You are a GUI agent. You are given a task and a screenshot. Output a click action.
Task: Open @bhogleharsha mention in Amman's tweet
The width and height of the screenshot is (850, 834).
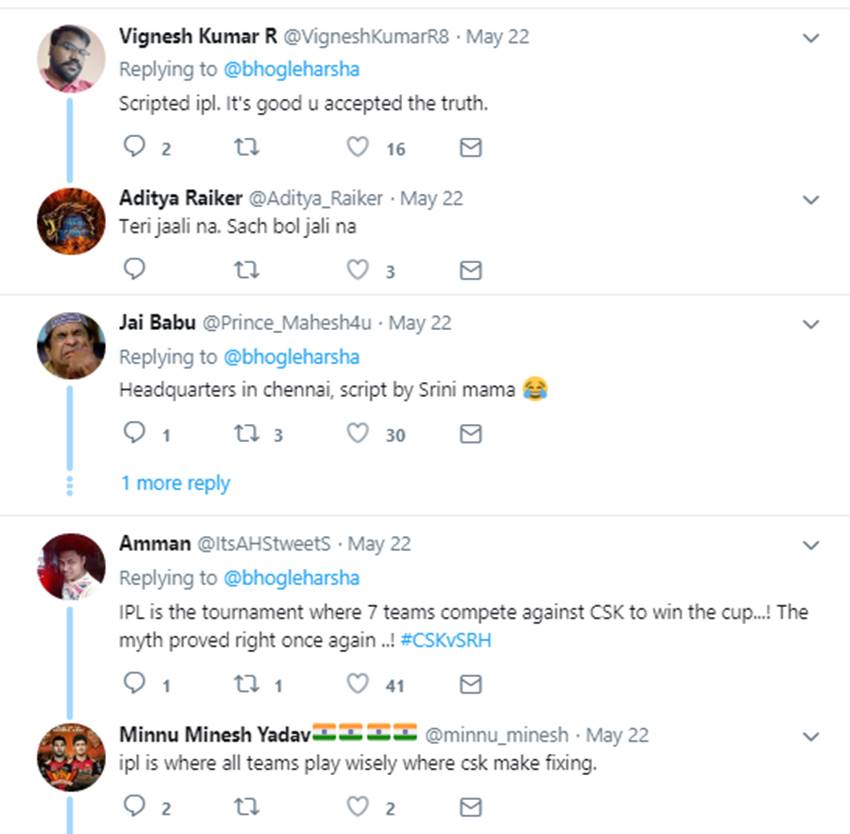pyautogui.click(x=291, y=578)
